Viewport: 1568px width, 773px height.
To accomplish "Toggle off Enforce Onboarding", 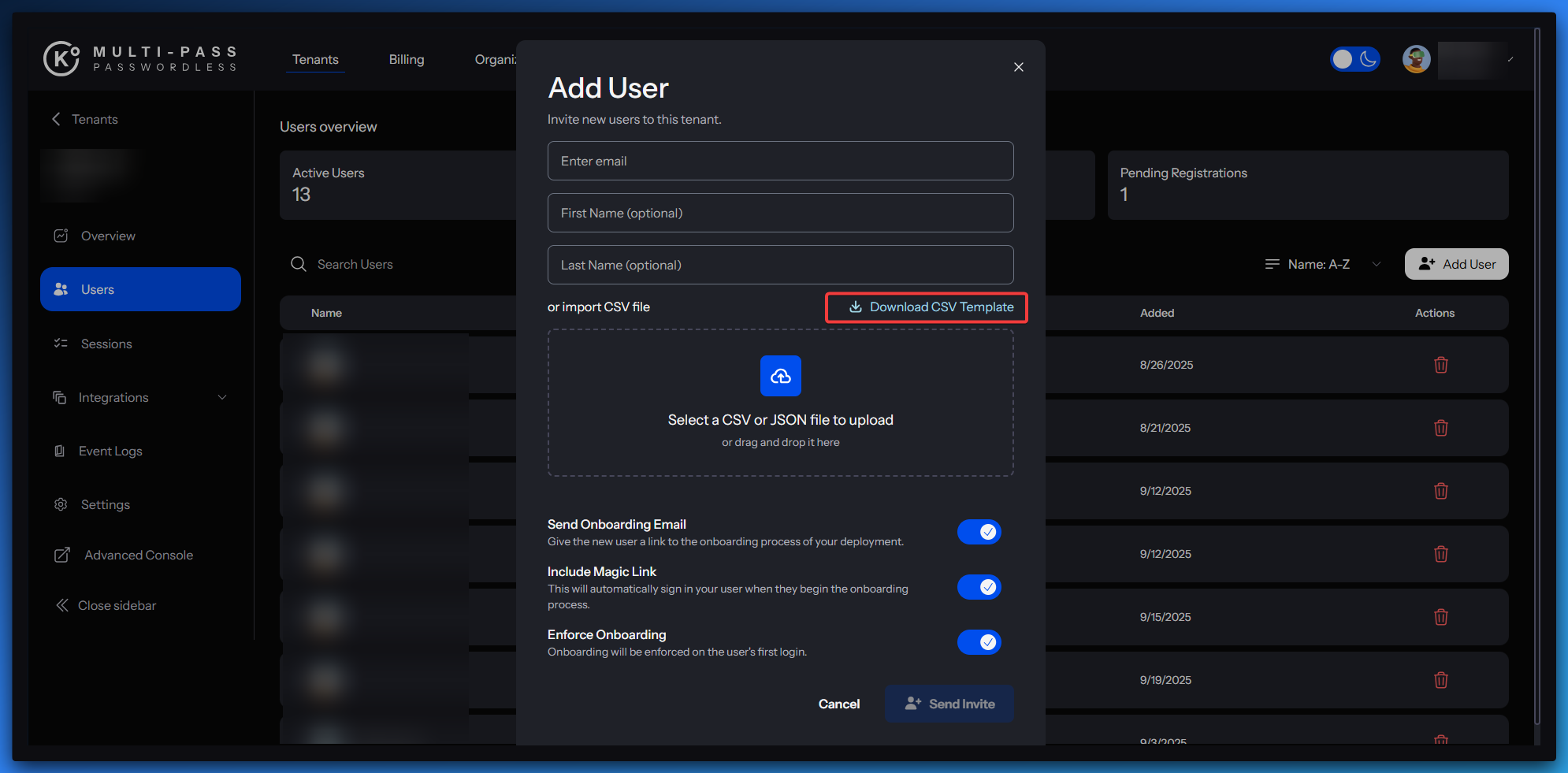I will 979,642.
